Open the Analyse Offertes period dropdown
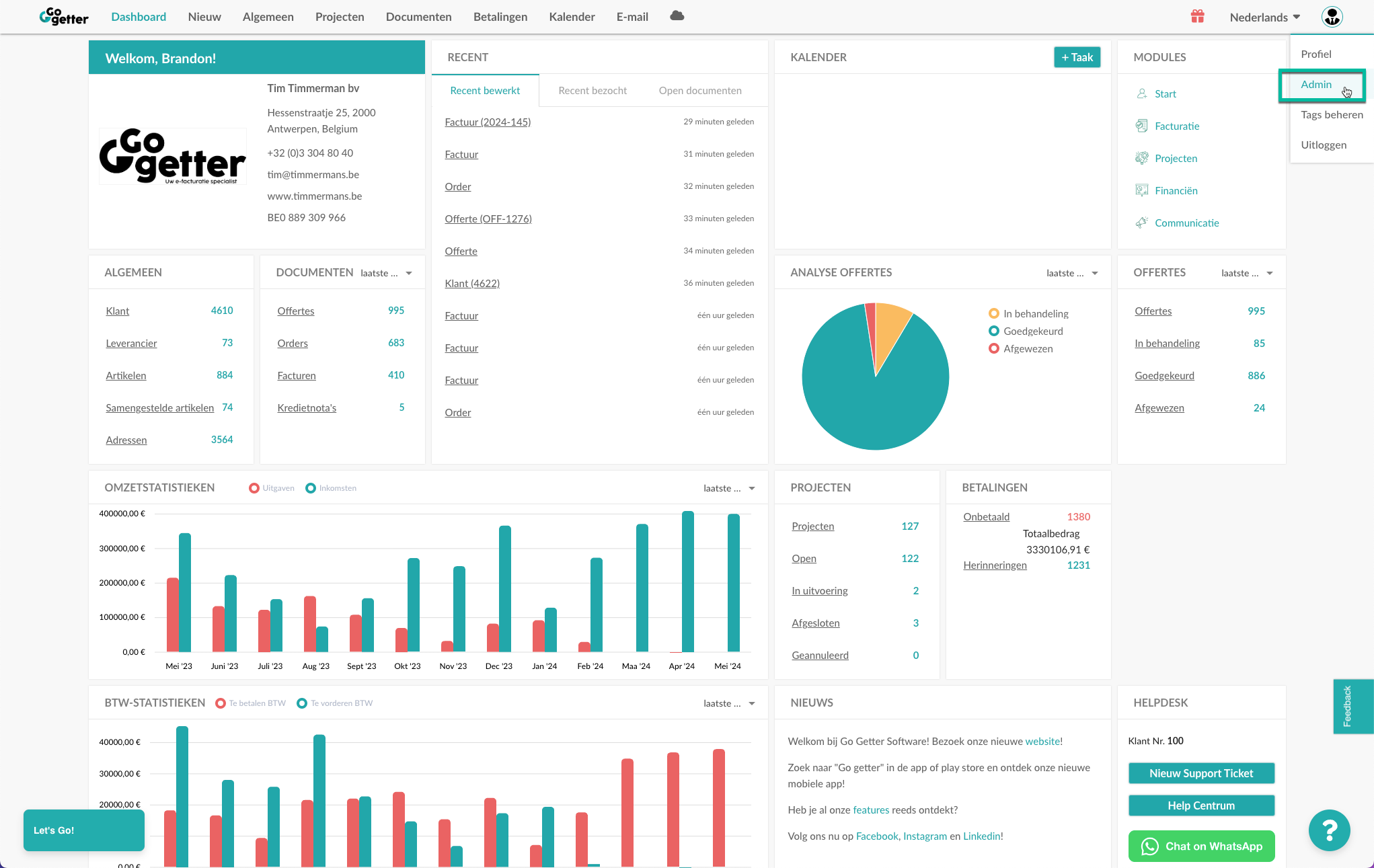 (x=1072, y=273)
